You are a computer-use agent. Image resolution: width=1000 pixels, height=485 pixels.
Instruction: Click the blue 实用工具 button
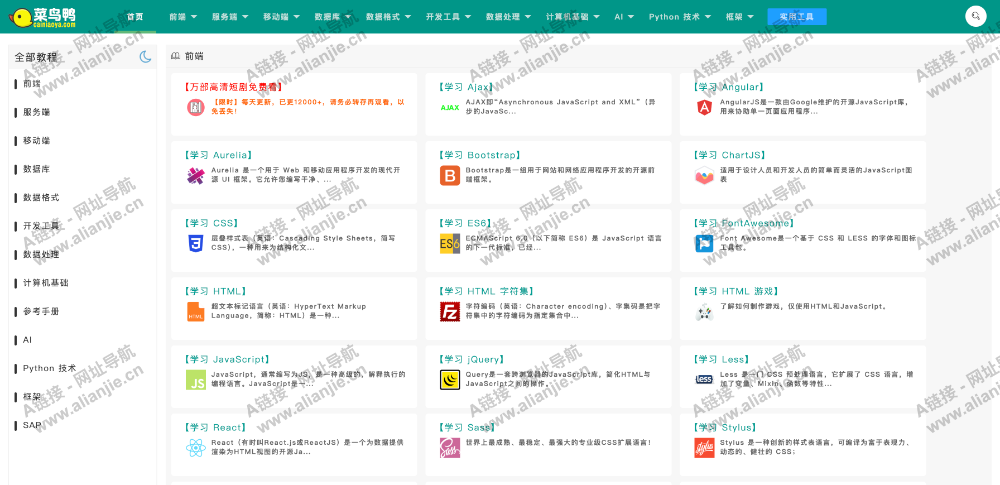[x=797, y=17]
